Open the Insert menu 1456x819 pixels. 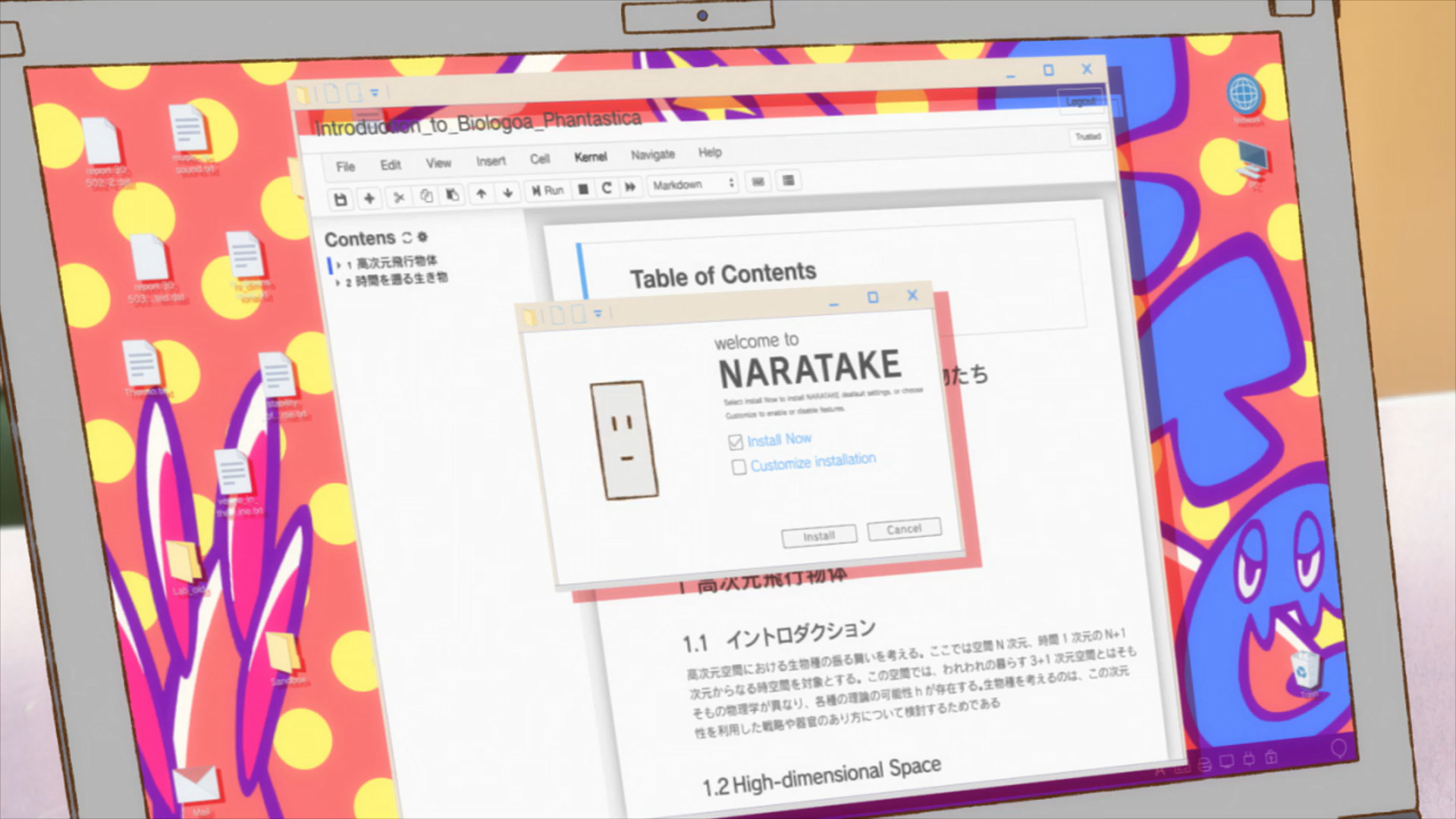click(x=491, y=161)
